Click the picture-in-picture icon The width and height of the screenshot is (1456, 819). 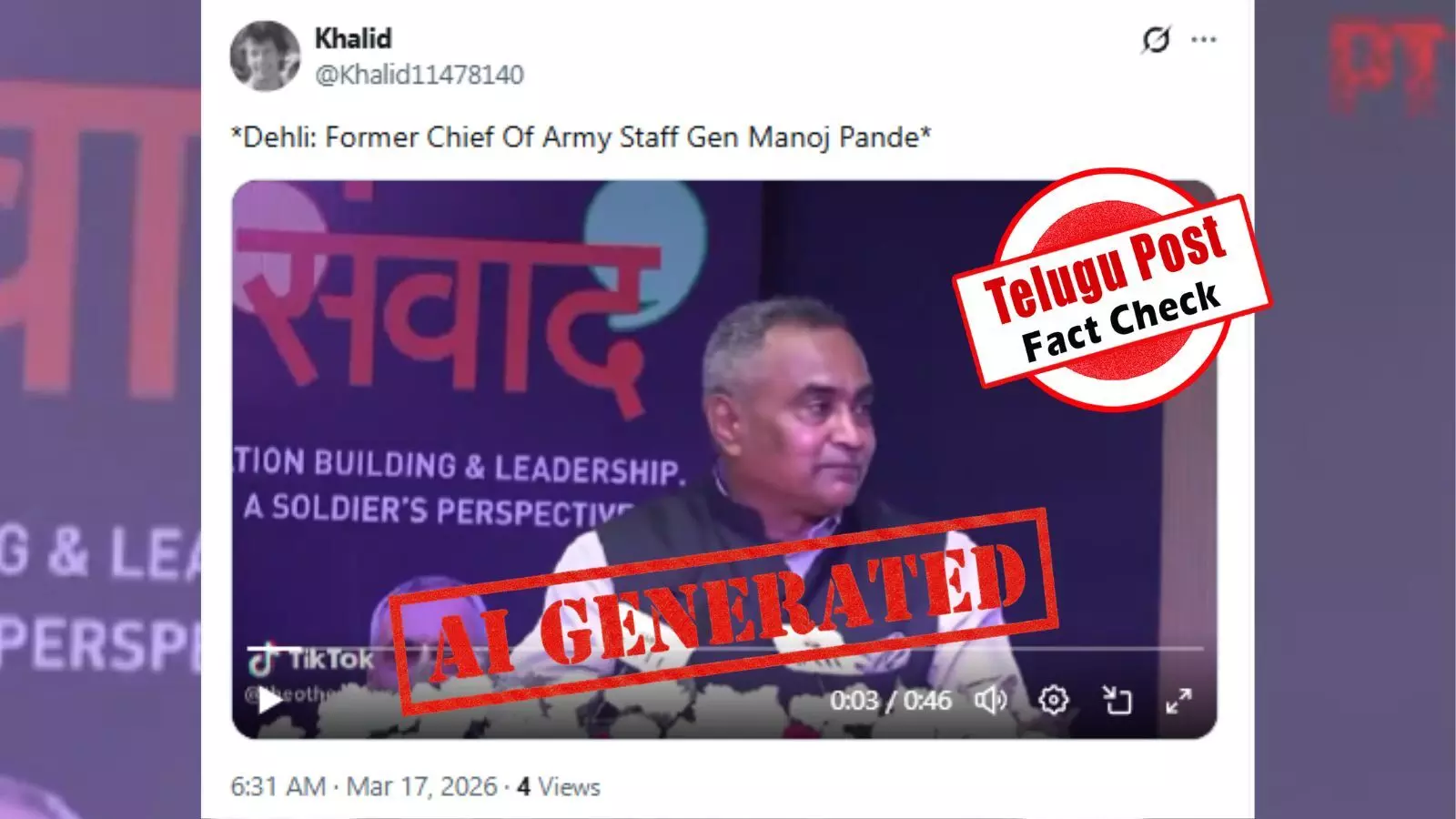click(x=1117, y=700)
